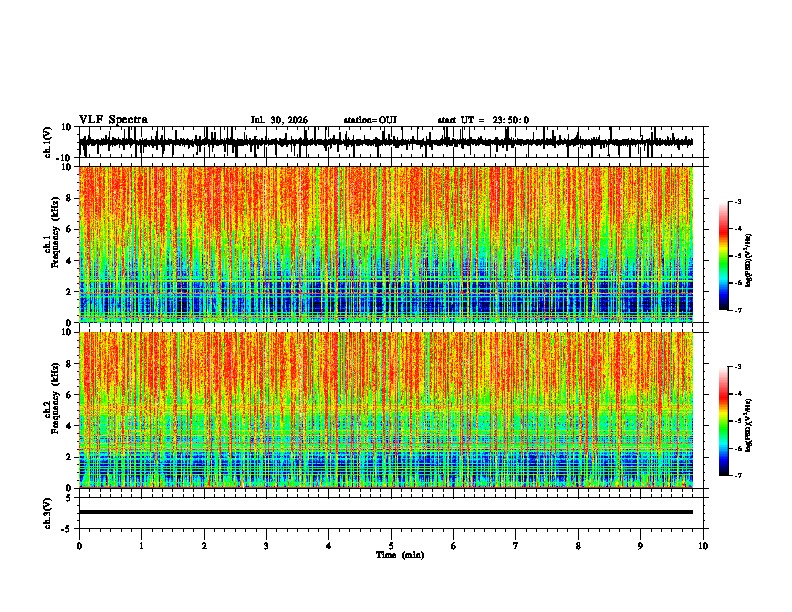This screenshot has height=612, width=792.
Task: Click the time axis tick label "8"
Action: pos(578,546)
